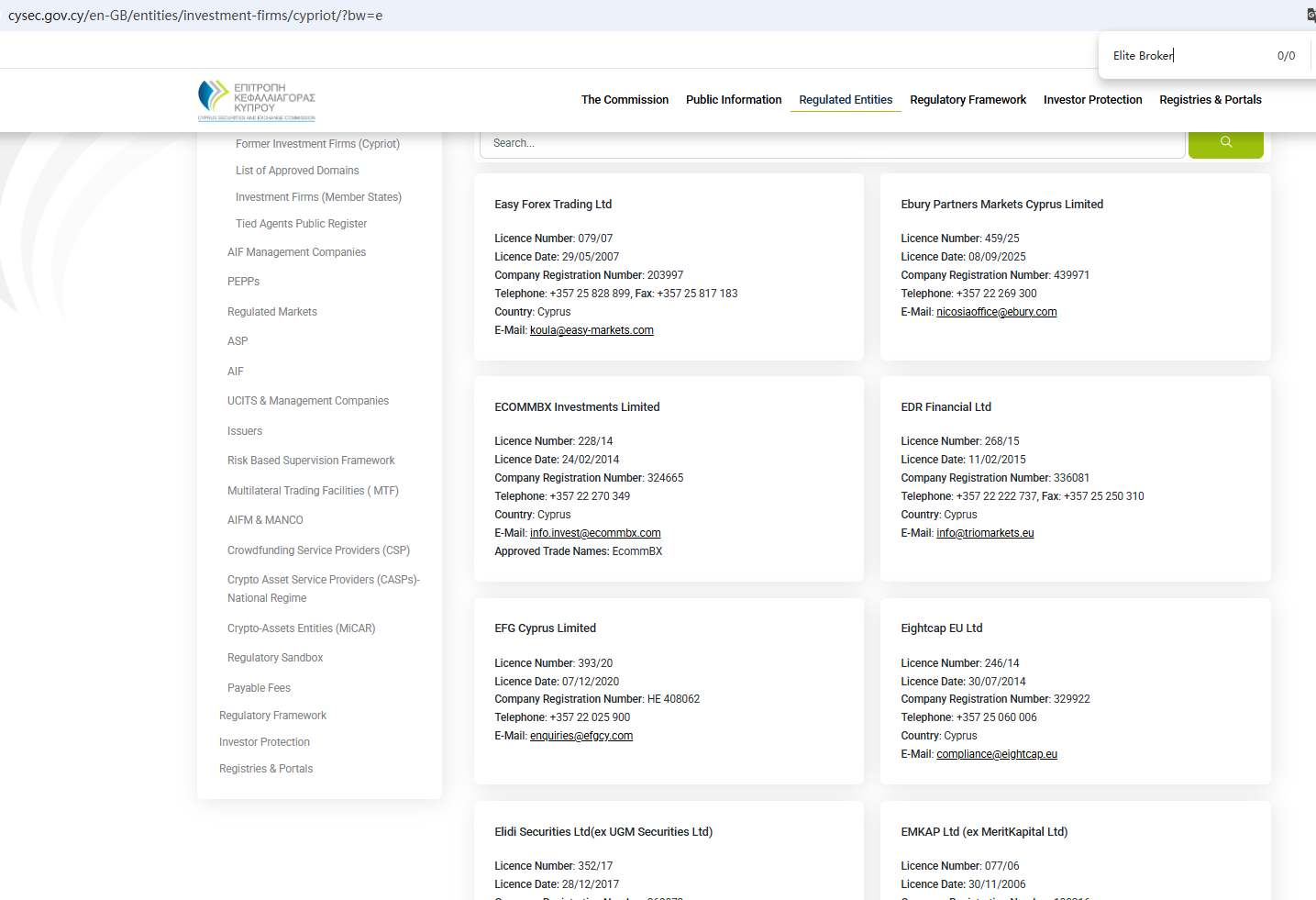Viewport: 1316px width, 900px height.
Task: Open Regulatory Sandbox sidebar link
Action: [275, 658]
